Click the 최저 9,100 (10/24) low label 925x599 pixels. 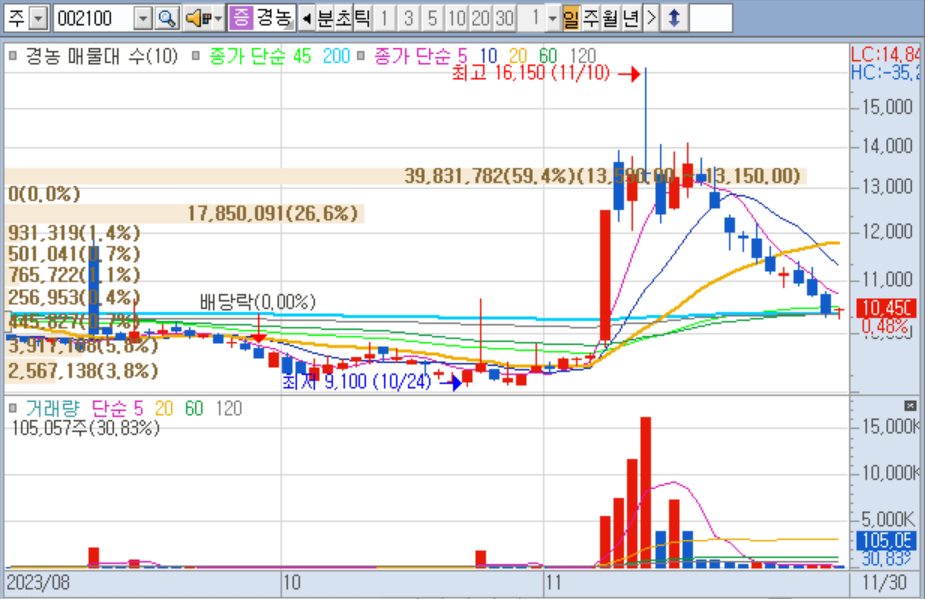(357, 382)
